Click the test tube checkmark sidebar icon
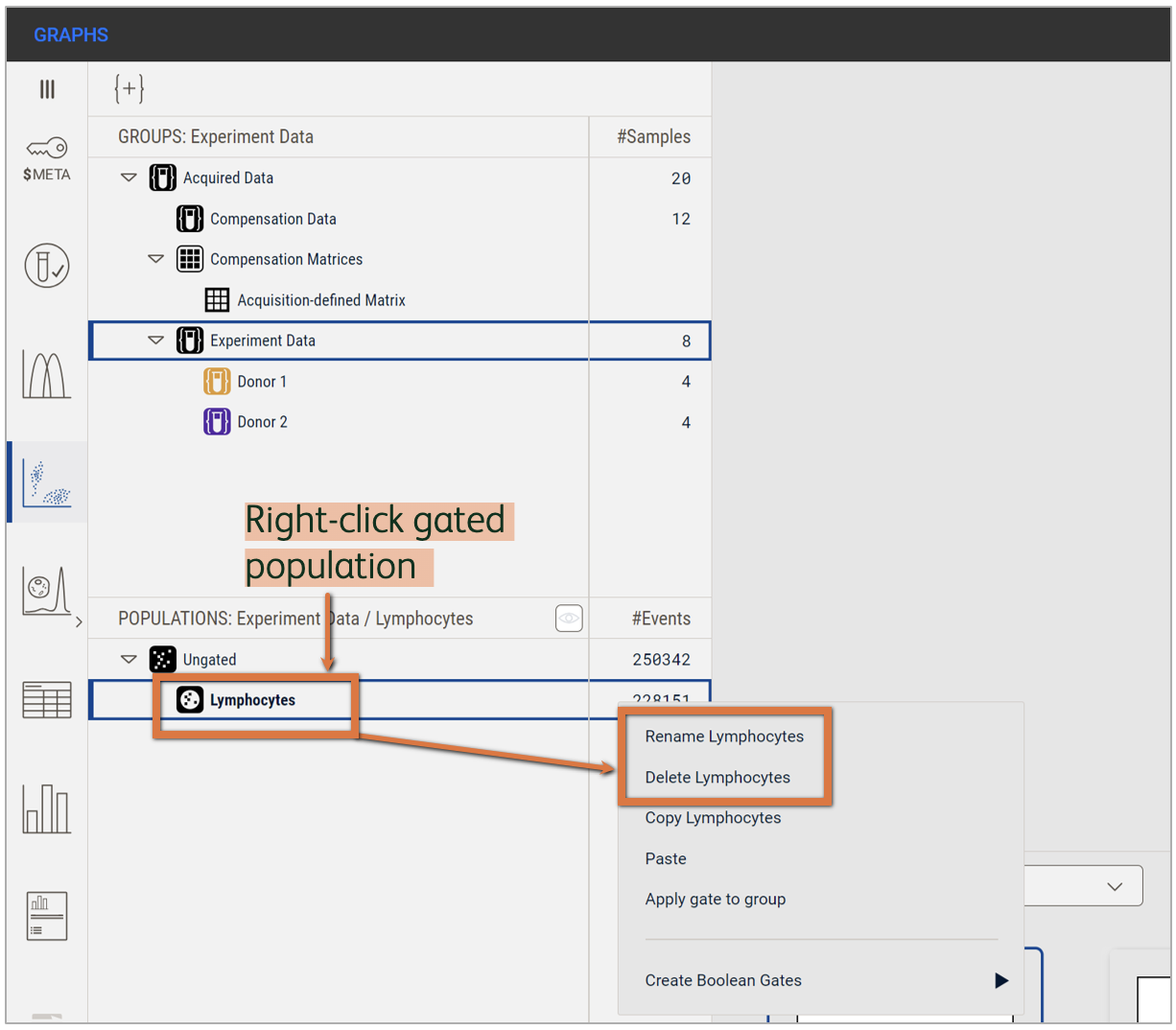The height and width of the screenshot is (1030, 1176). [46, 266]
